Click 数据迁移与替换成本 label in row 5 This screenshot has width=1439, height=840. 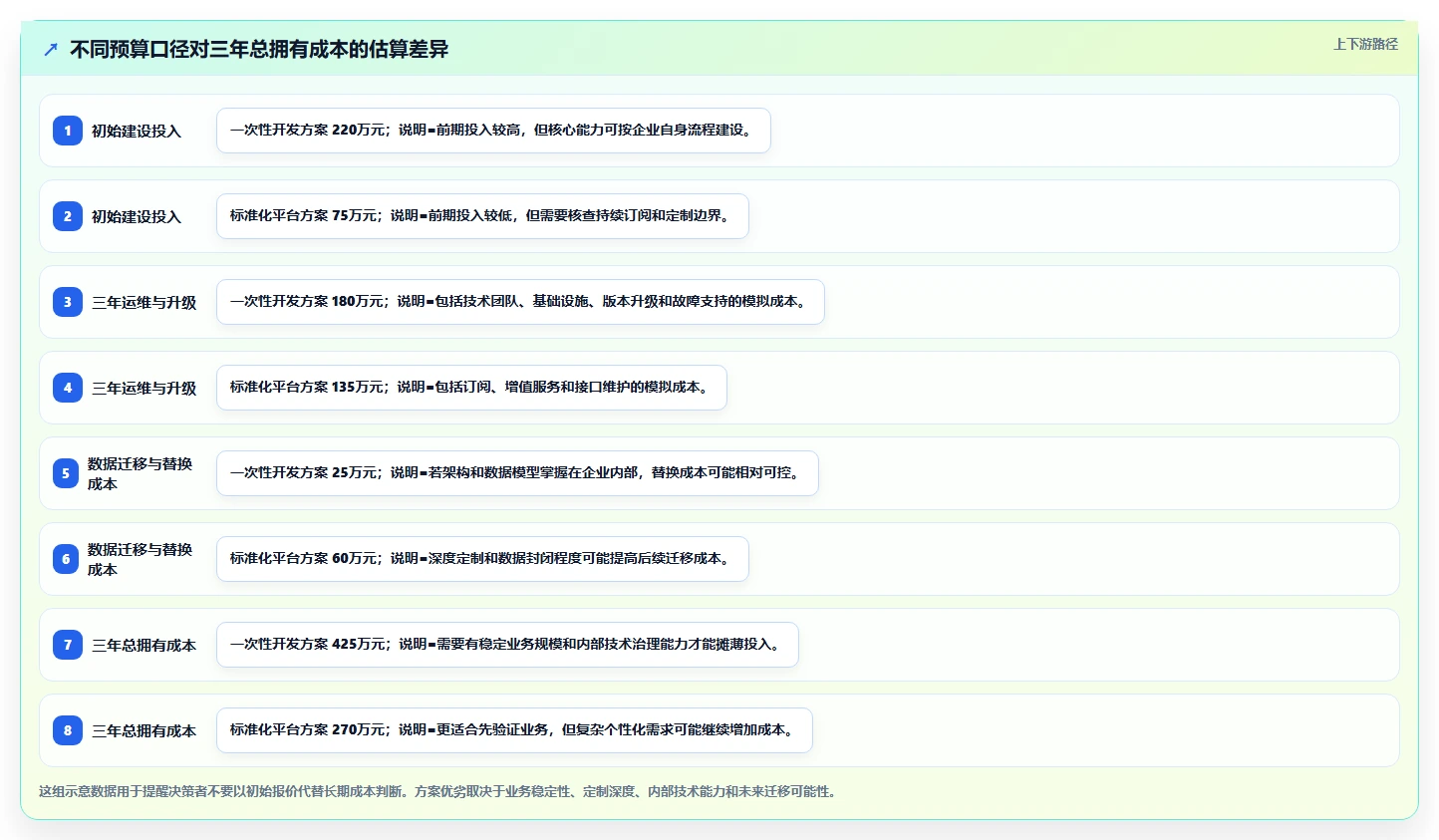point(141,473)
